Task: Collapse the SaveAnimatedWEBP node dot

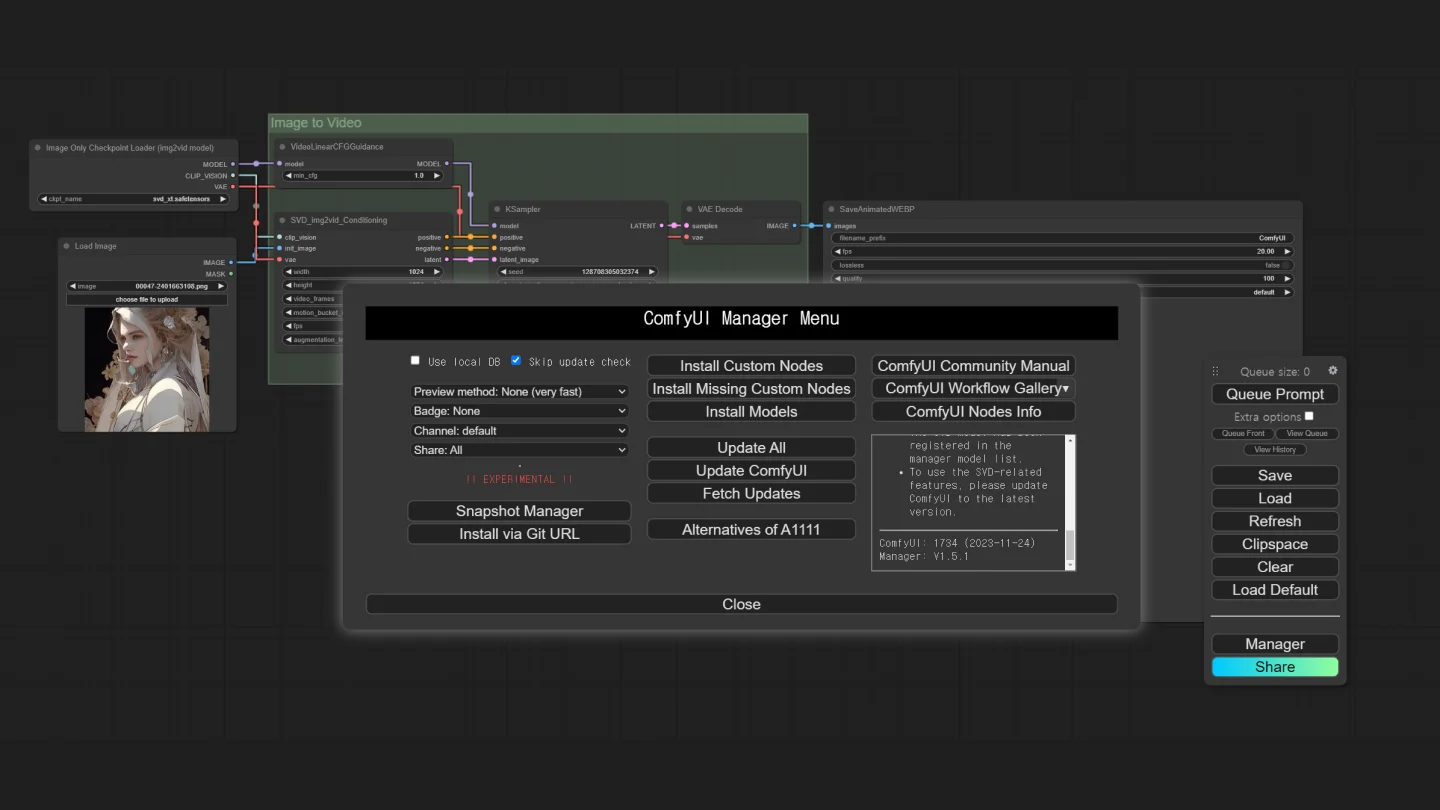Action: [x=831, y=210]
